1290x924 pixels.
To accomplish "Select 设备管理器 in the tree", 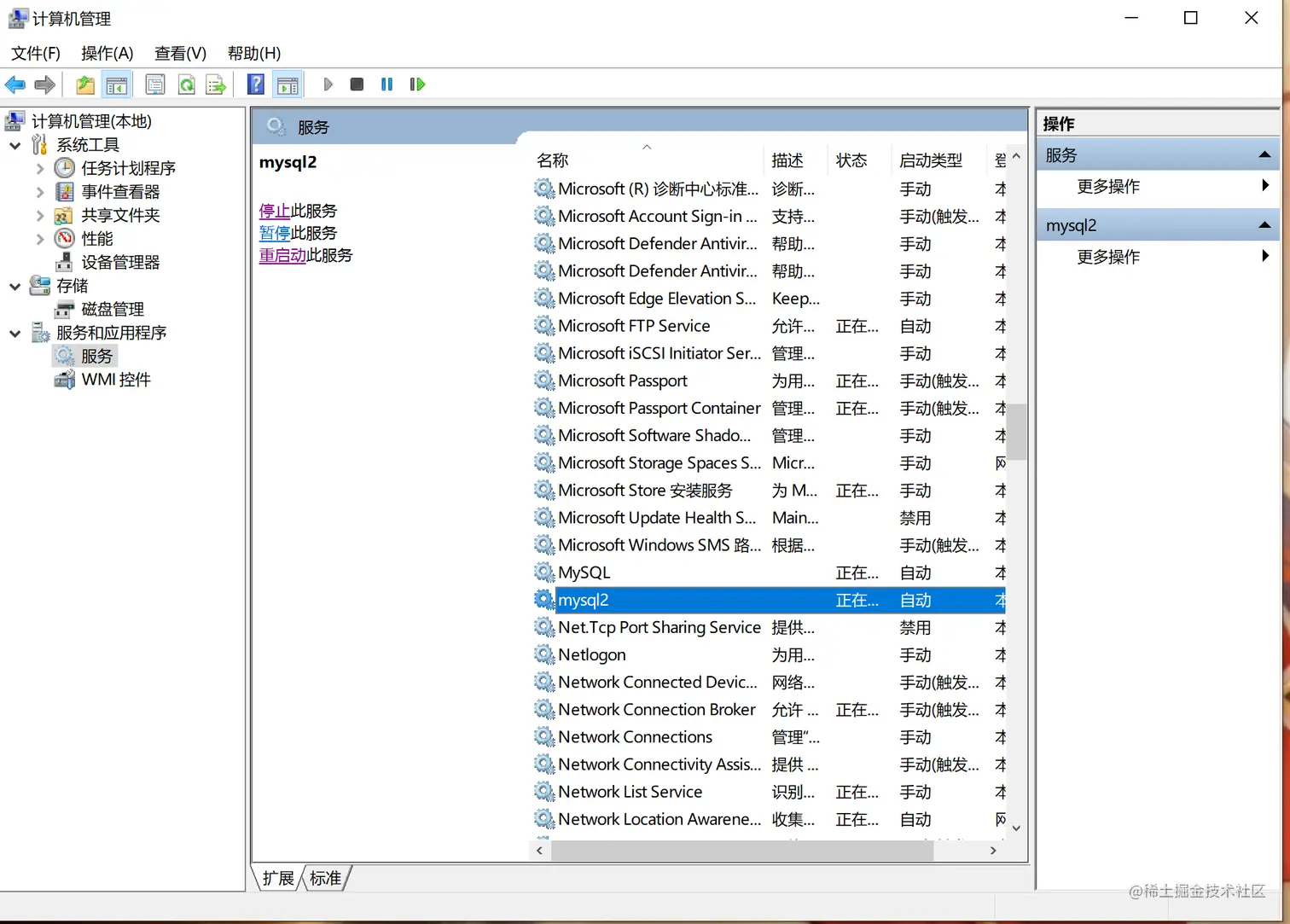I will click(x=120, y=262).
